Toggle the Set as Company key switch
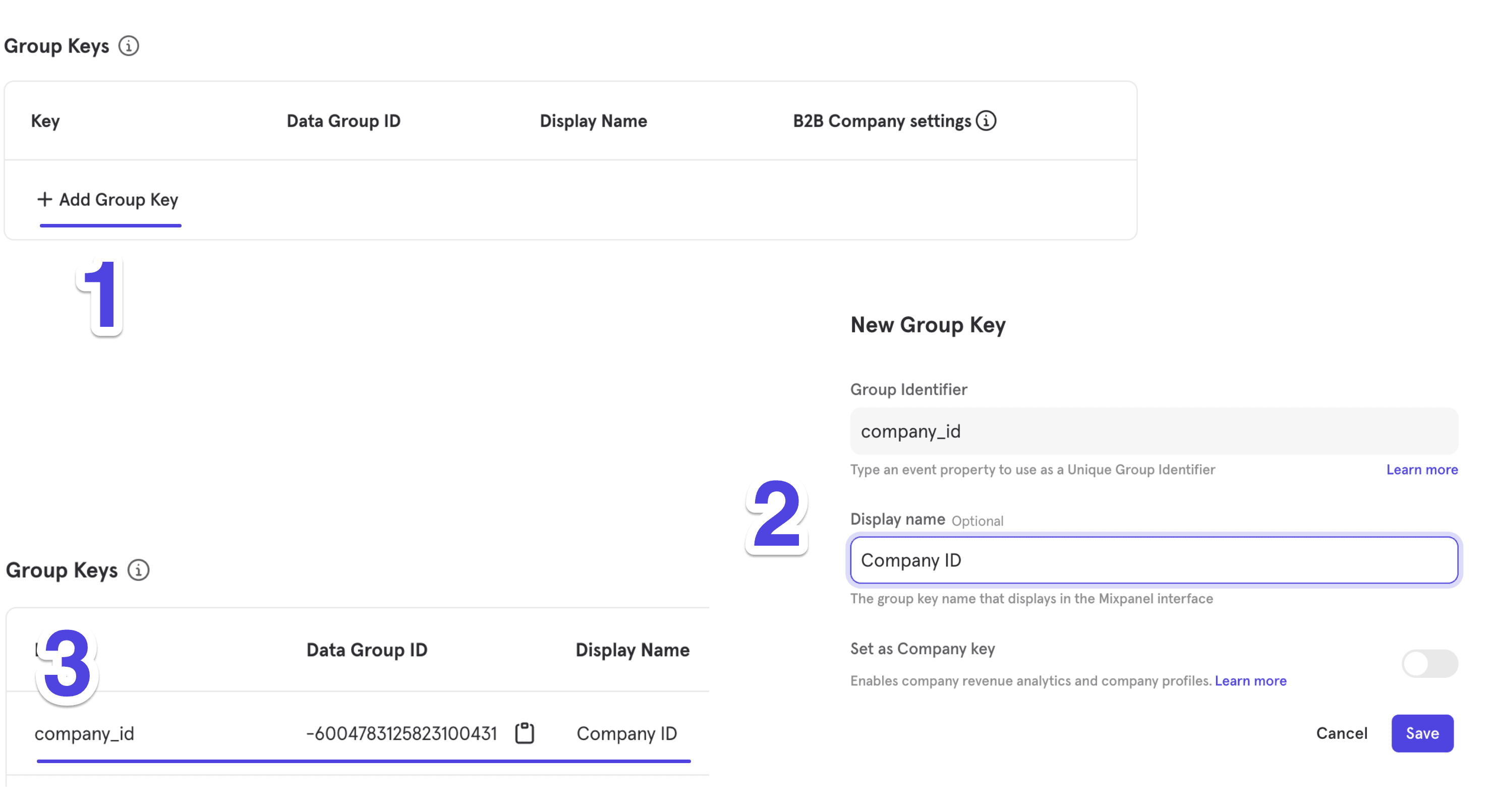This screenshot has height=812, width=1496. click(1429, 663)
